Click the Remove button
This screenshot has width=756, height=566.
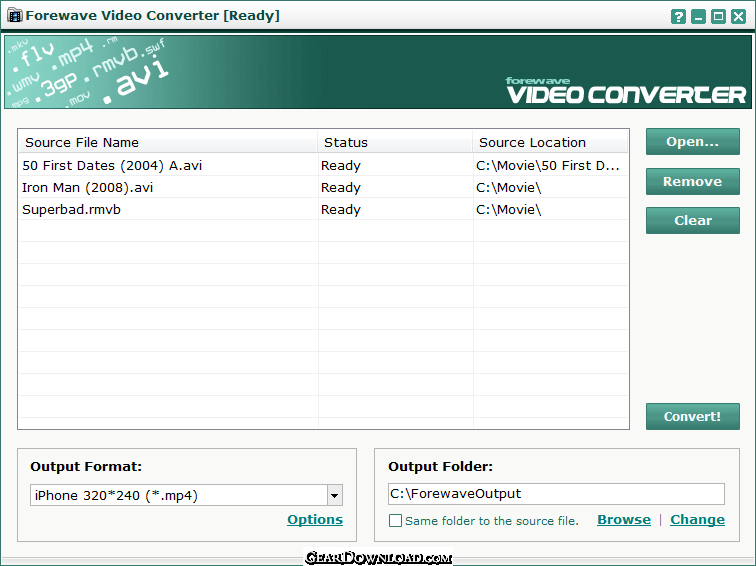click(x=692, y=181)
